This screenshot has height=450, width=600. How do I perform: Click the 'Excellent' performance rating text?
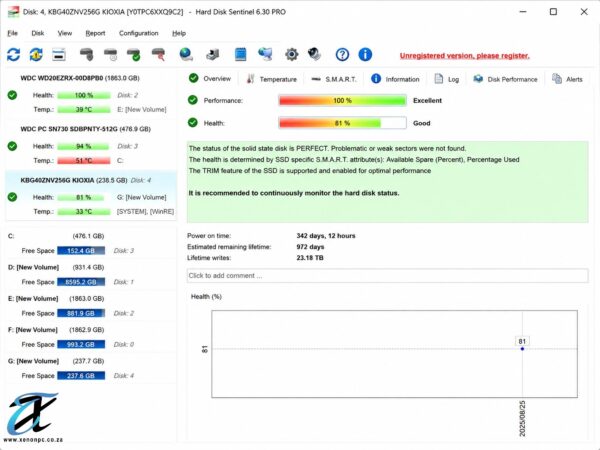[x=427, y=101]
